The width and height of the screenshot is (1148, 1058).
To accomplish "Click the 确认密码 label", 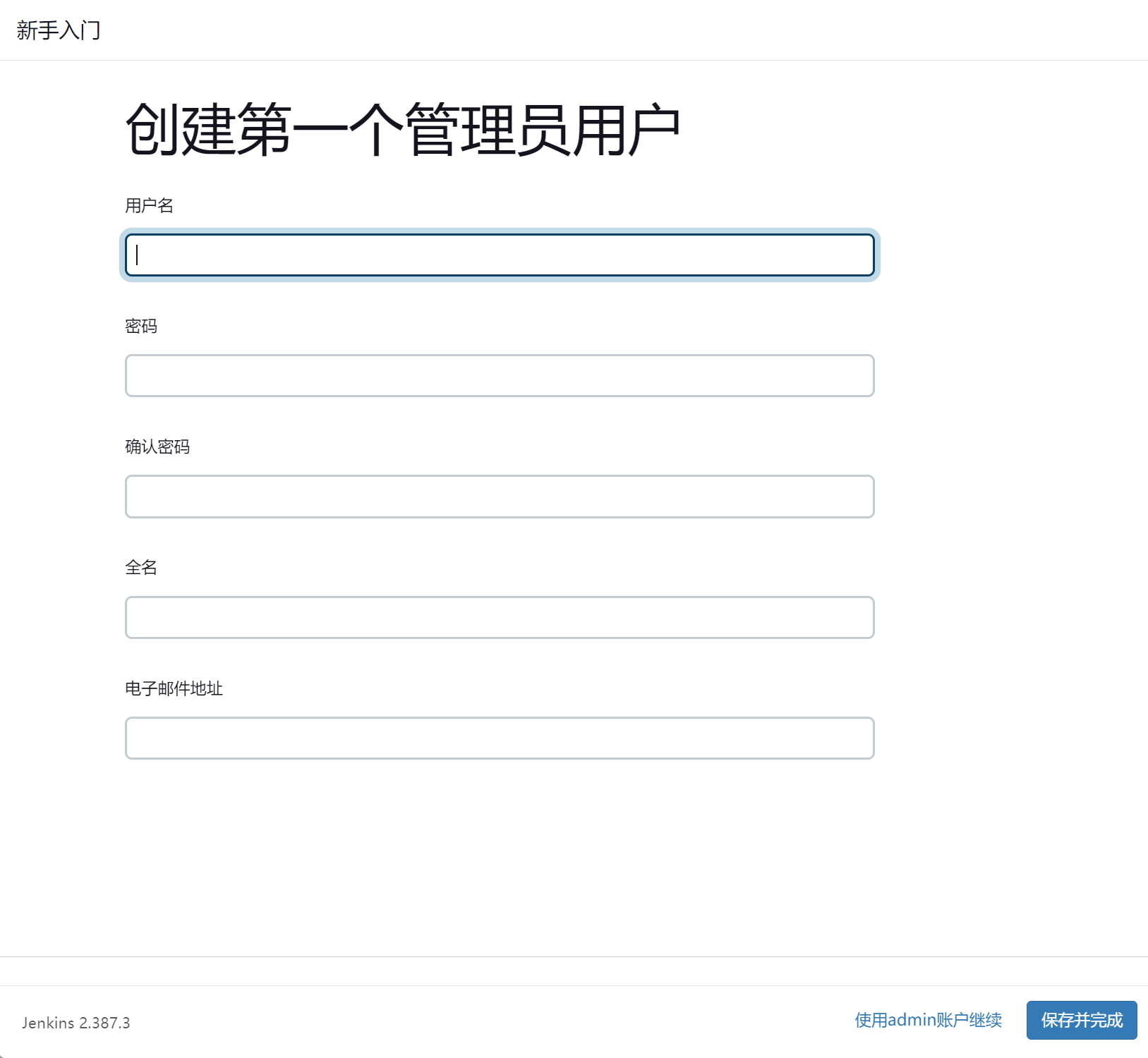I will 157,446.
